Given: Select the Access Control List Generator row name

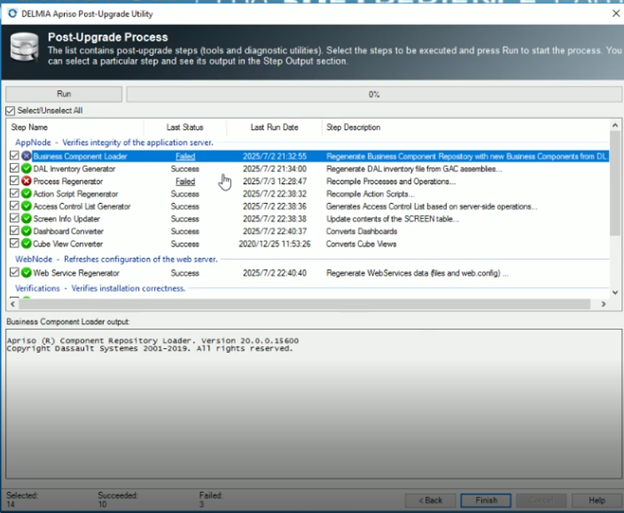Looking at the screenshot, I should [82, 207].
